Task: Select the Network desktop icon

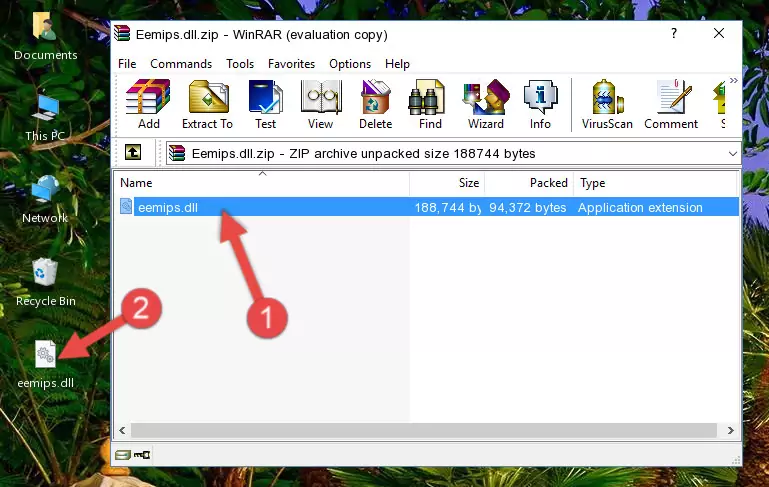Action: coord(45,200)
